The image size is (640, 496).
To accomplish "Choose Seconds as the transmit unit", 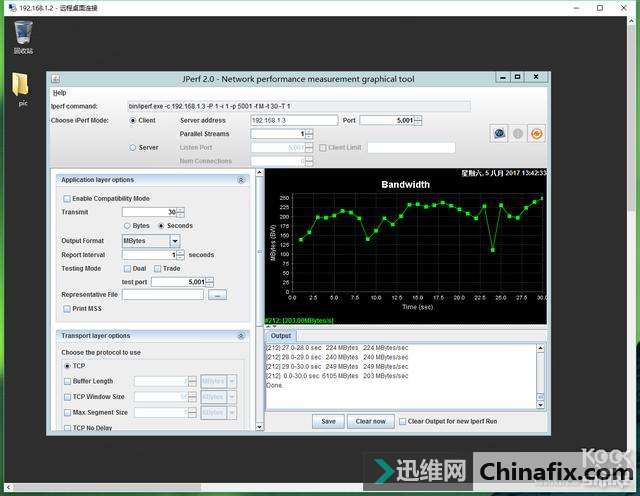I will pyautogui.click(x=161, y=226).
